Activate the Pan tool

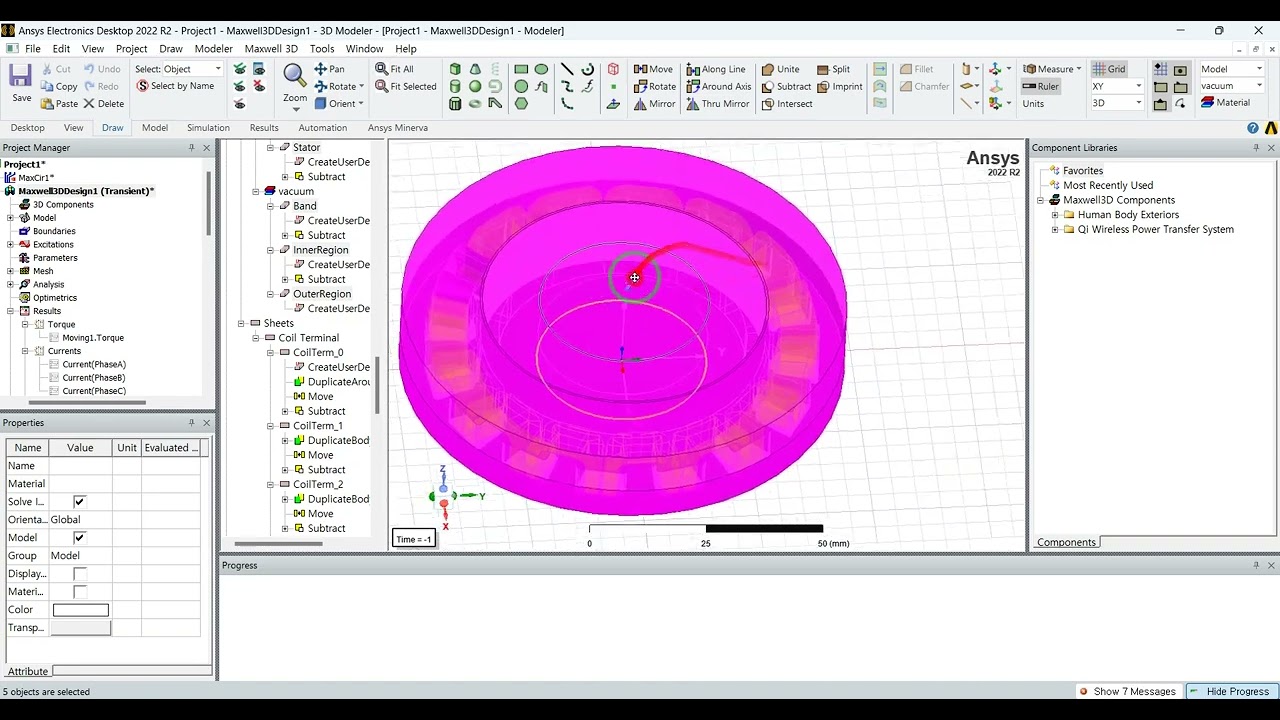329,69
